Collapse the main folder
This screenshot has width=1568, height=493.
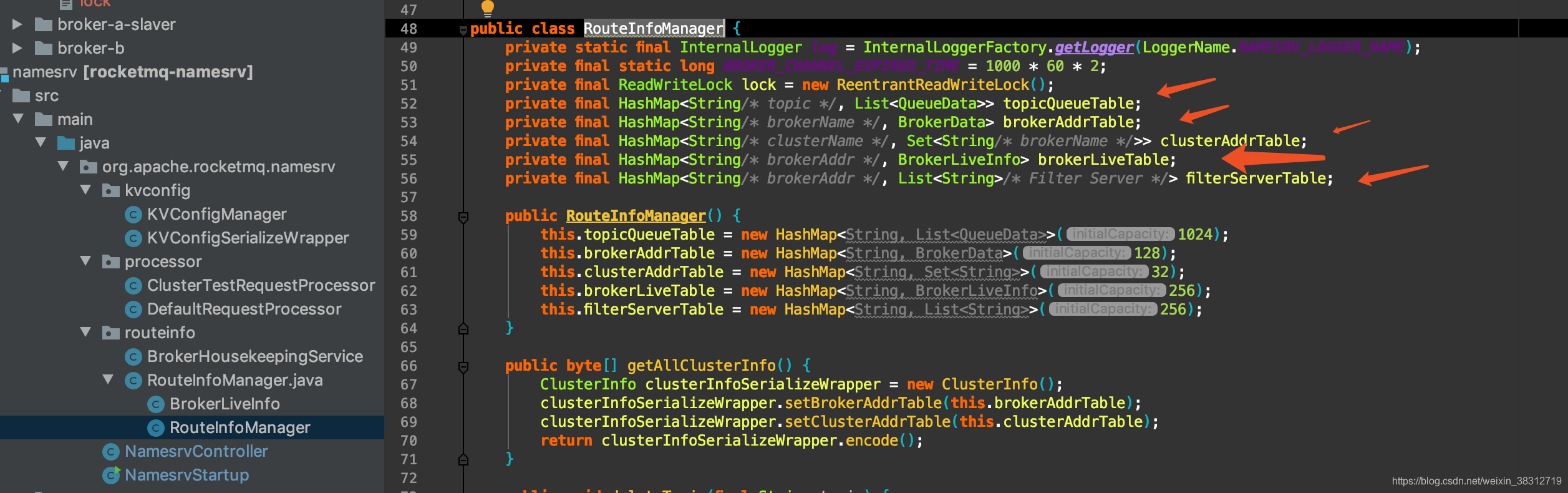point(18,119)
